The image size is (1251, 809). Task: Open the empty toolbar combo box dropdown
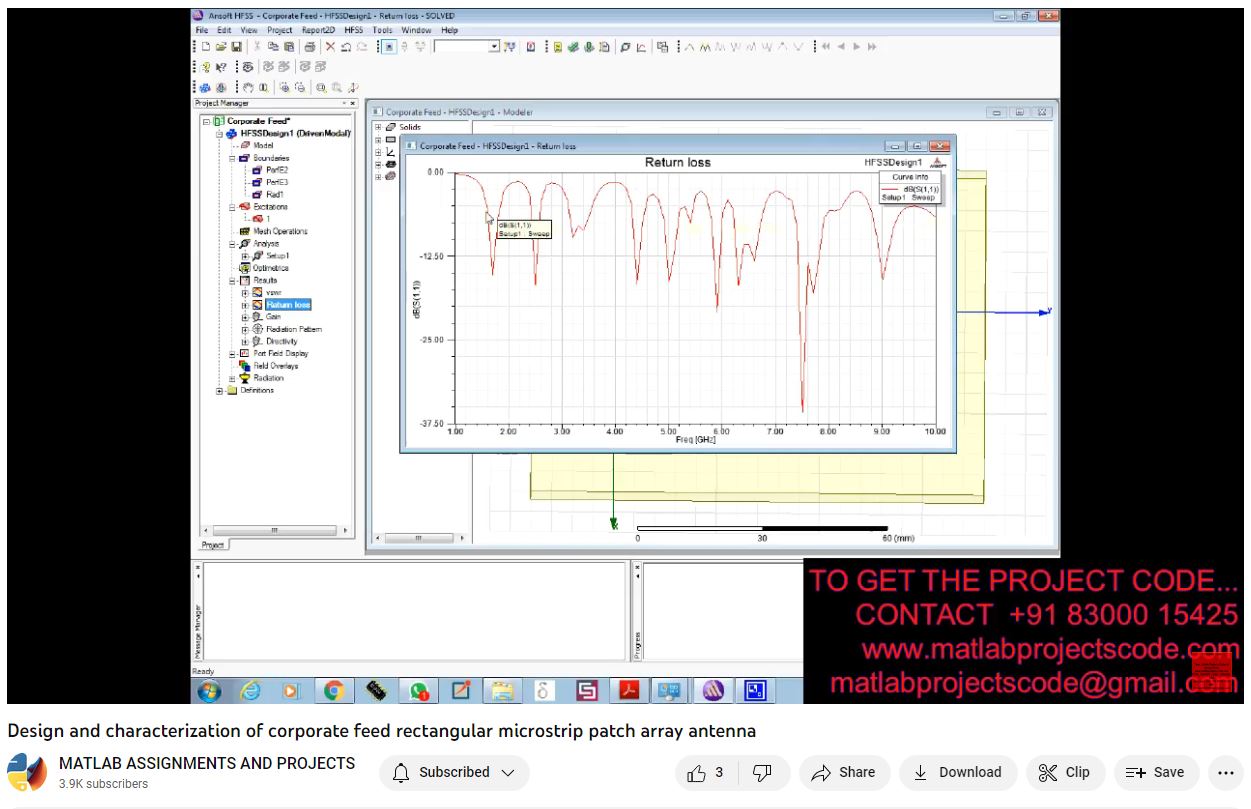(494, 47)
